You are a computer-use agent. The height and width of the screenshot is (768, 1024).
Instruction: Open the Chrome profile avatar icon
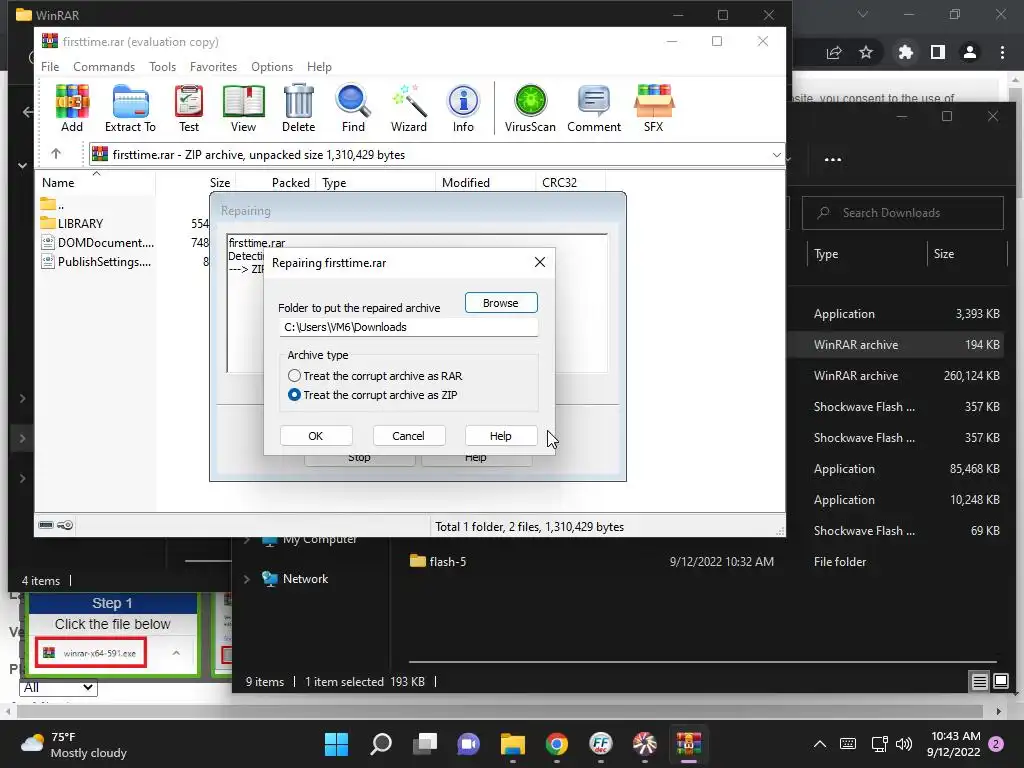tap(970, 52)
